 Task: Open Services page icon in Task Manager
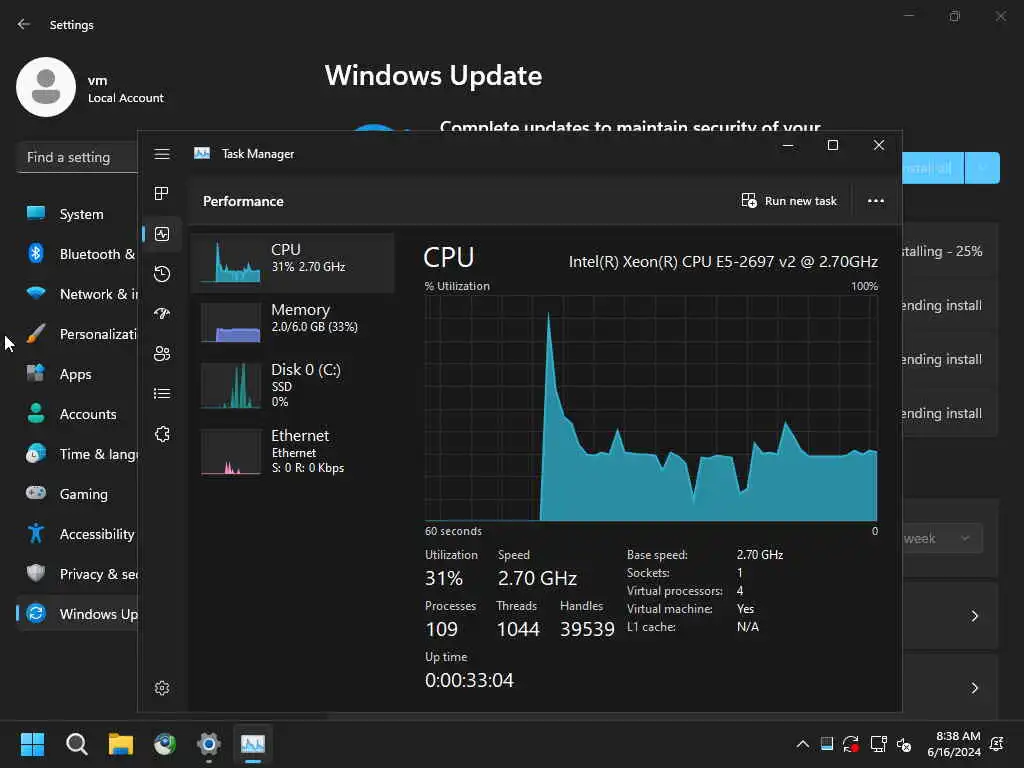pyautogui.click(x=162, y=434)
